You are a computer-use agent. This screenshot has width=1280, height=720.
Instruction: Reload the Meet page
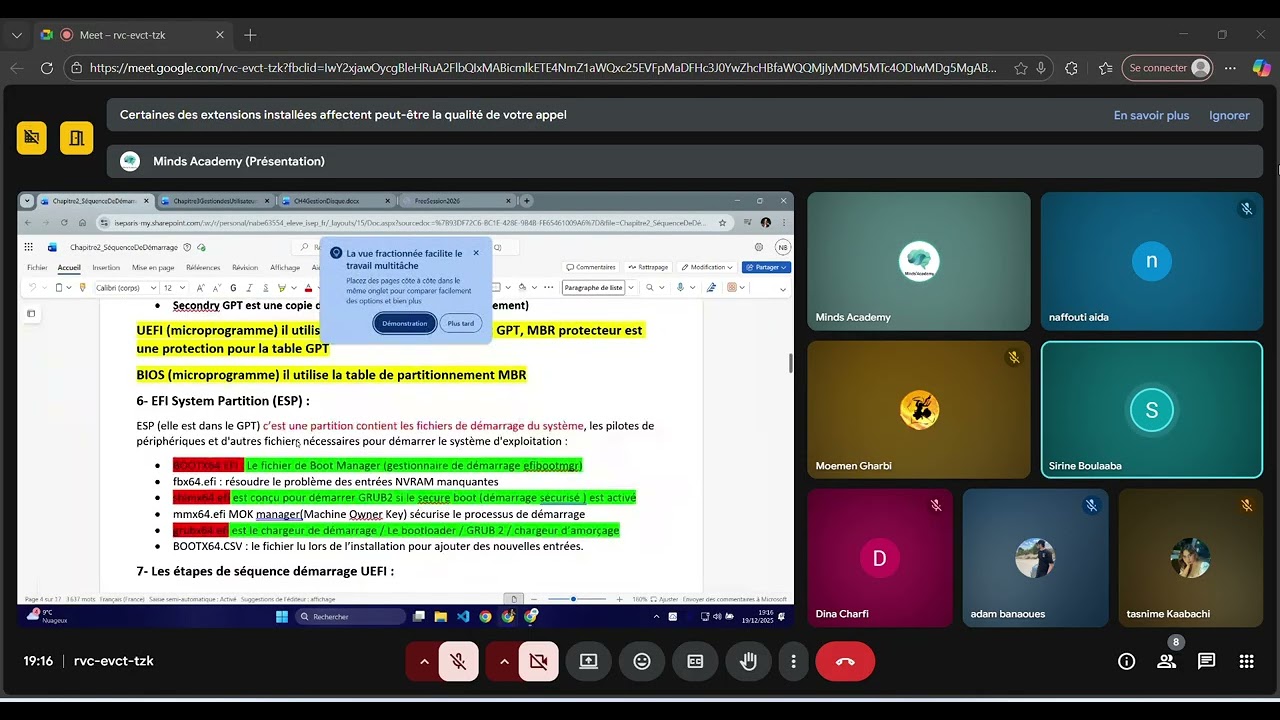pos(46,68)
